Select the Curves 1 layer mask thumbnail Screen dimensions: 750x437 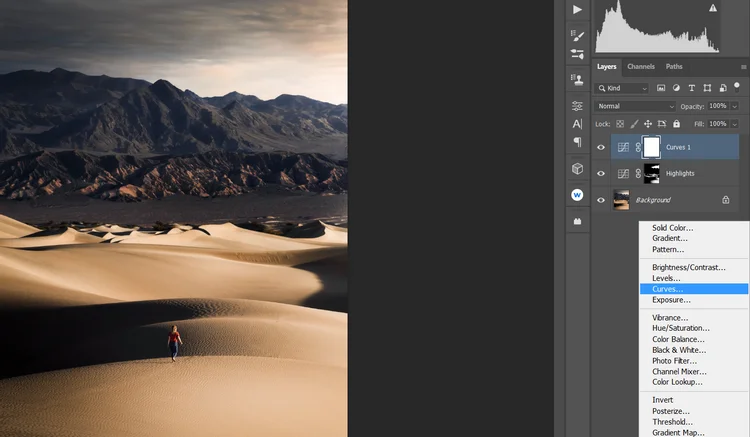pyautogui.click(x=651, y=147)
